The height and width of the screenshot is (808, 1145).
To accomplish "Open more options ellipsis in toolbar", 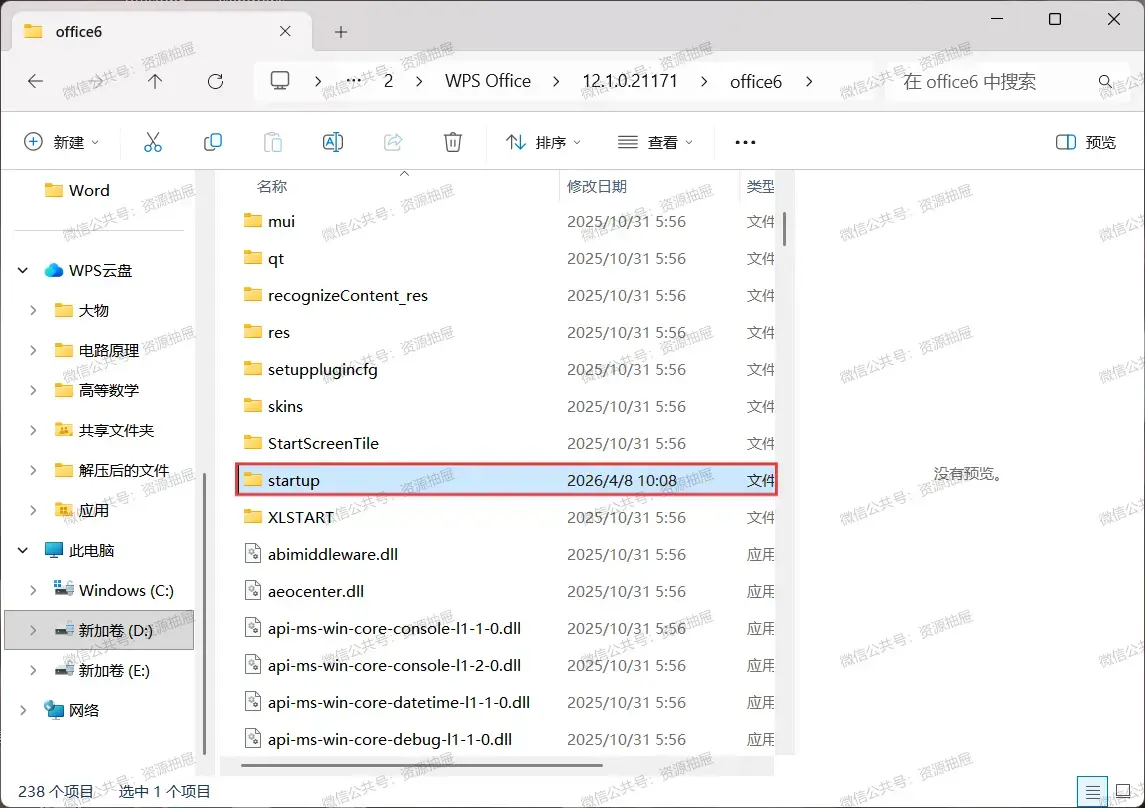I will click(x=745, y=142).
